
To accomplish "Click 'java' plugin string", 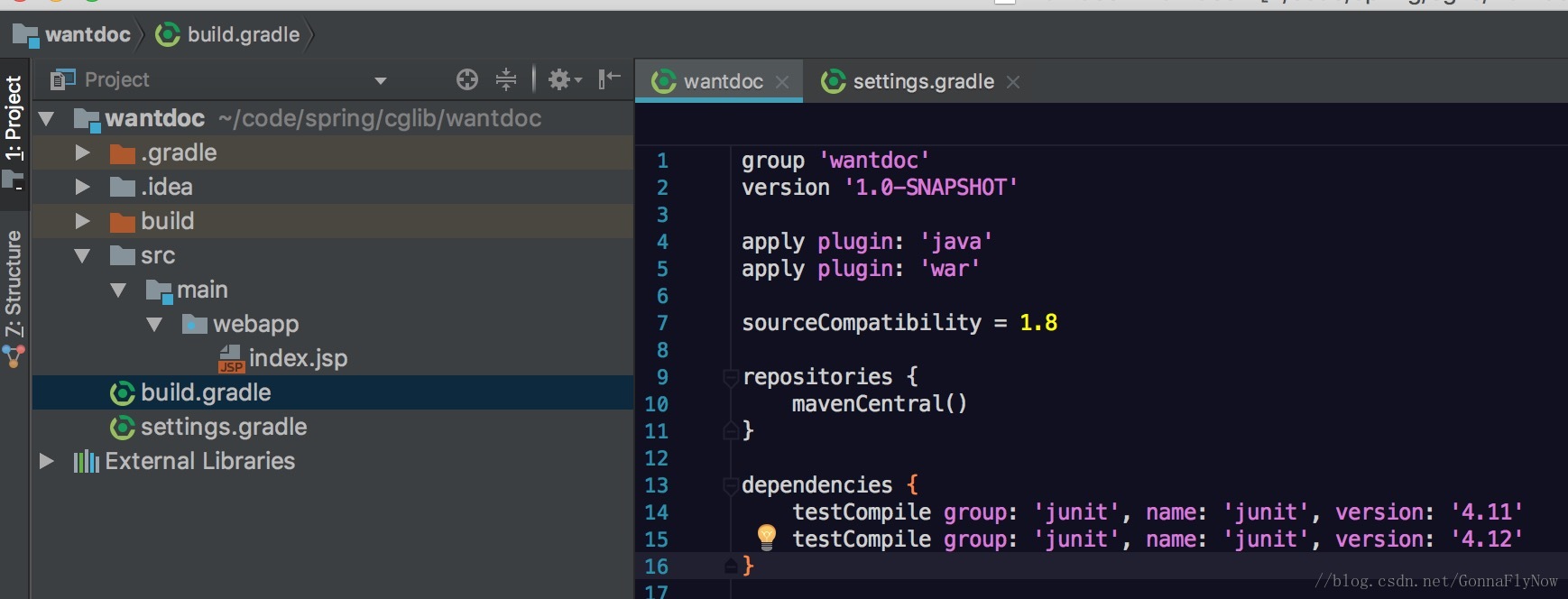I will (956, 242).
